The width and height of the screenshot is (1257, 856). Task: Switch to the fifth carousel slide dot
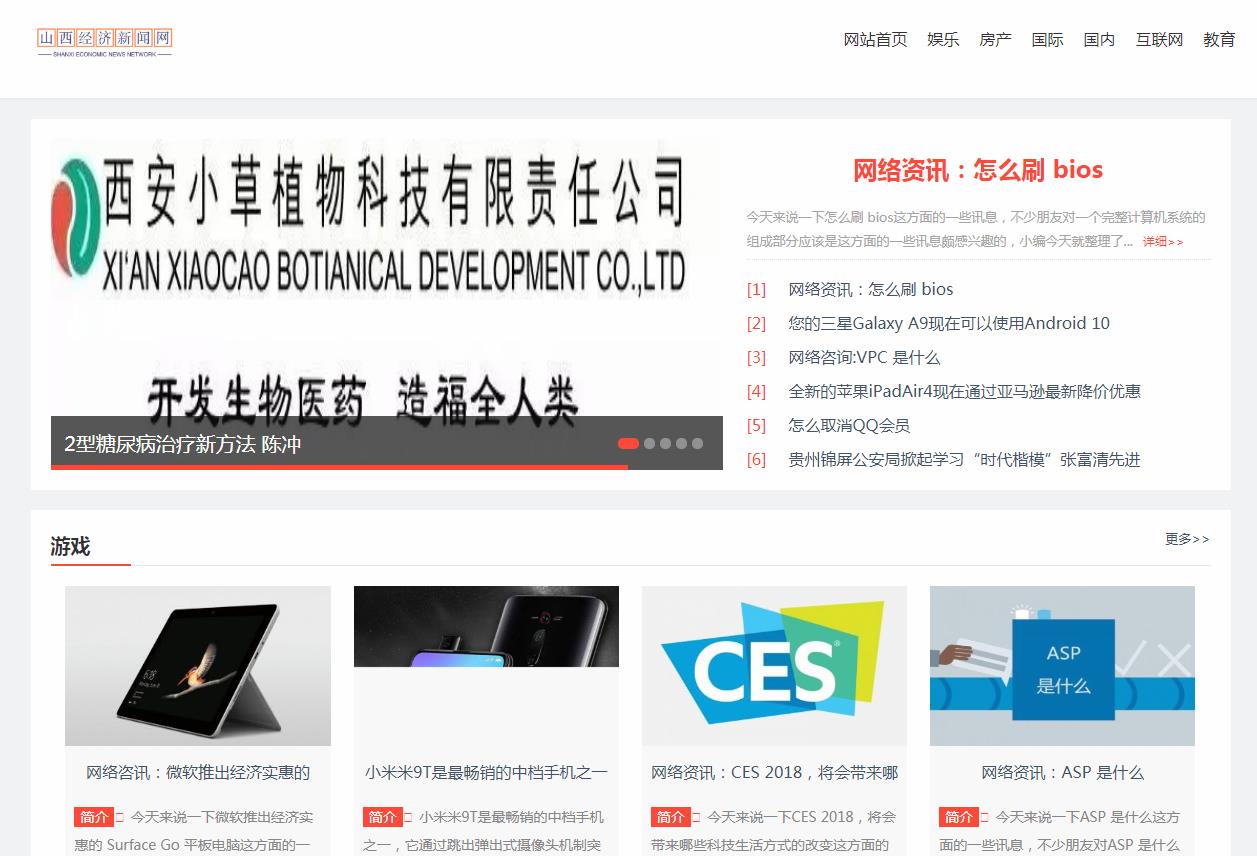(x=698, y=443)
